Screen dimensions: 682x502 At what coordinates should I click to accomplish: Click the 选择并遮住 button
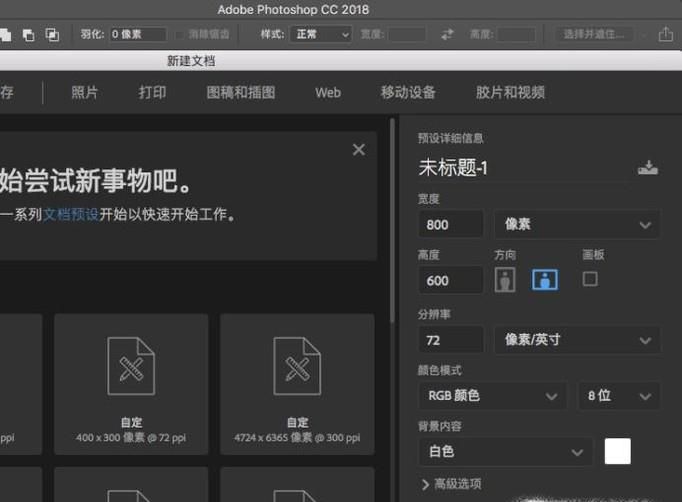[594, 34]
